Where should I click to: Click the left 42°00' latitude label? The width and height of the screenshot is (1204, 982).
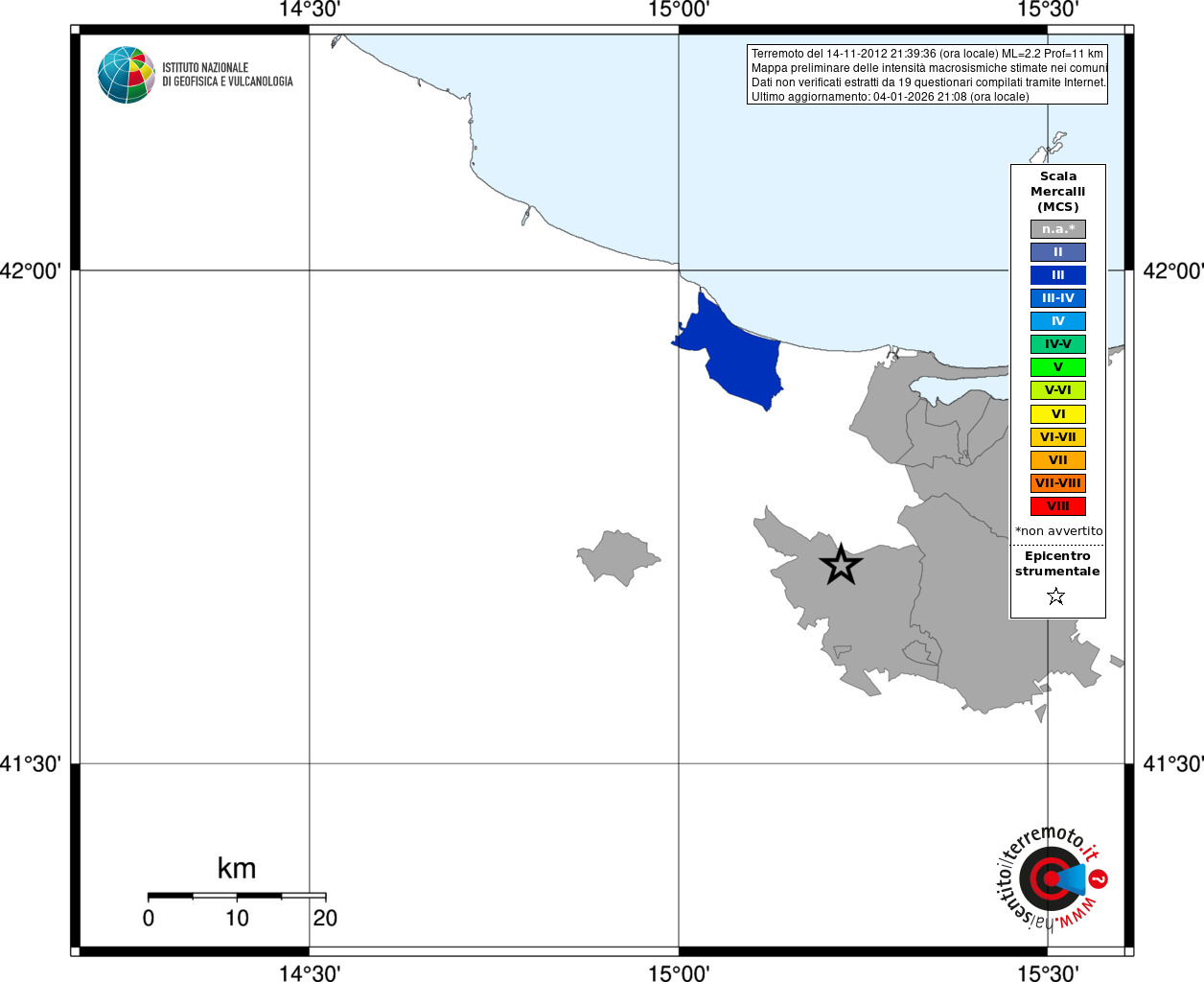(31, 271)
